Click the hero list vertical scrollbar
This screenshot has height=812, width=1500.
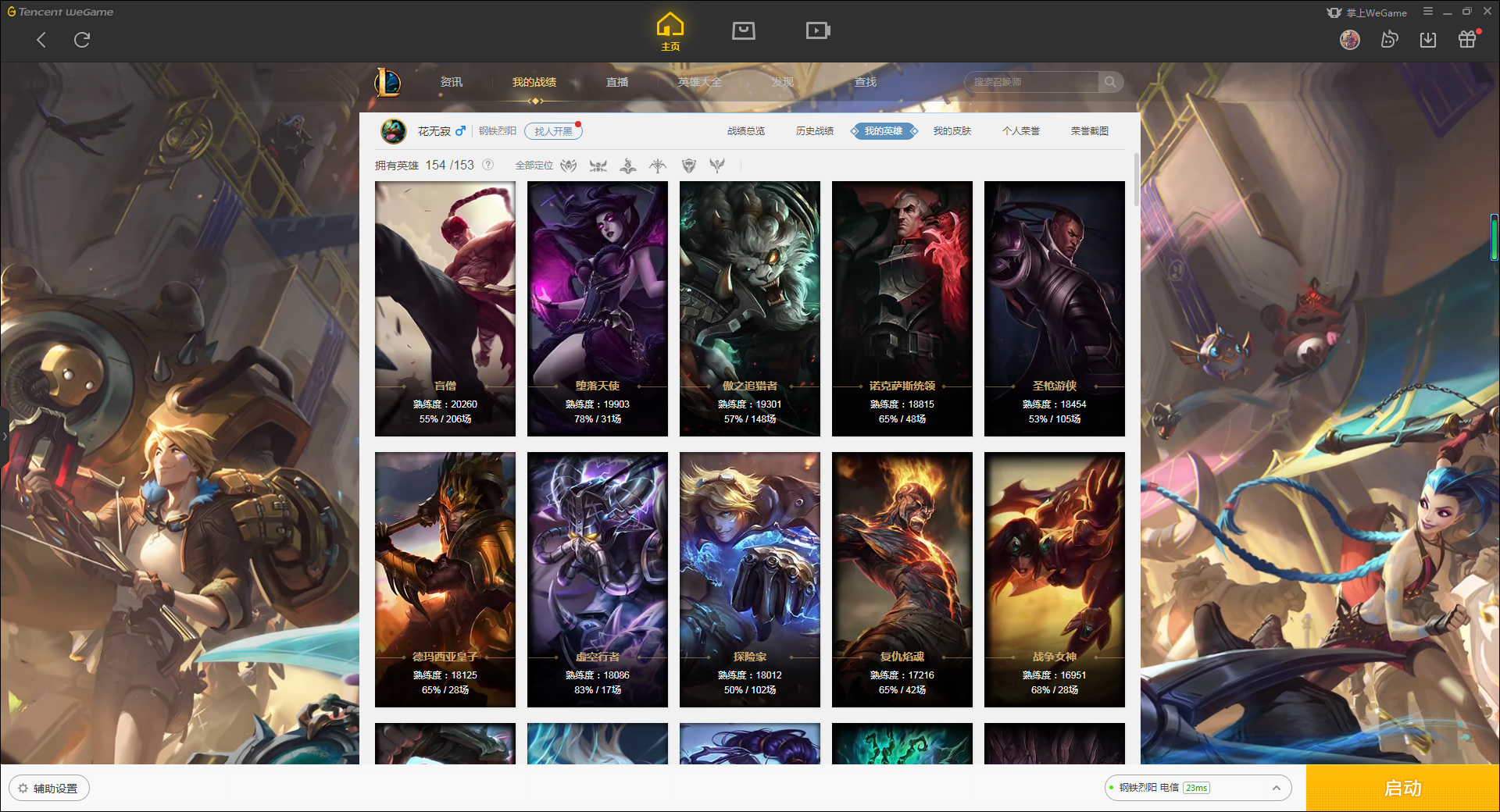tap(1136, 180)
